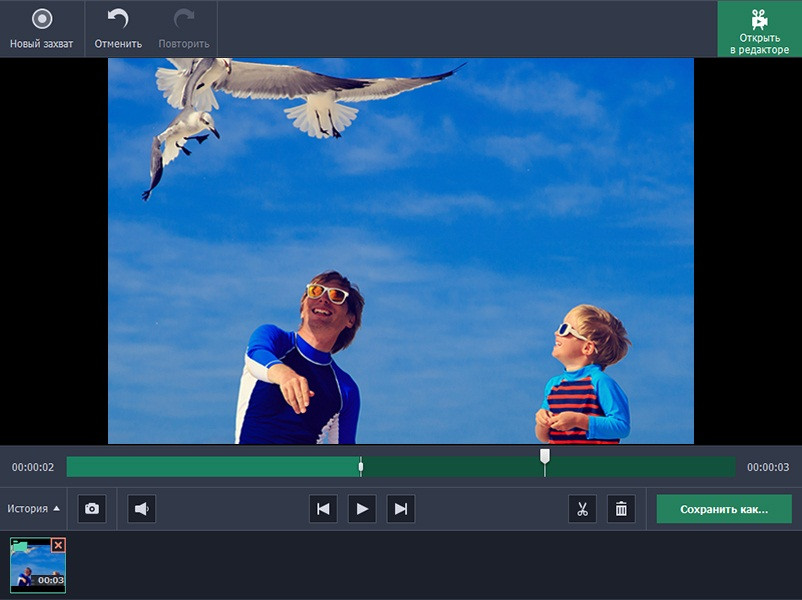Click the white playhead marker on timeline
This screenshot has height=600, width=802.
point(545,457)
